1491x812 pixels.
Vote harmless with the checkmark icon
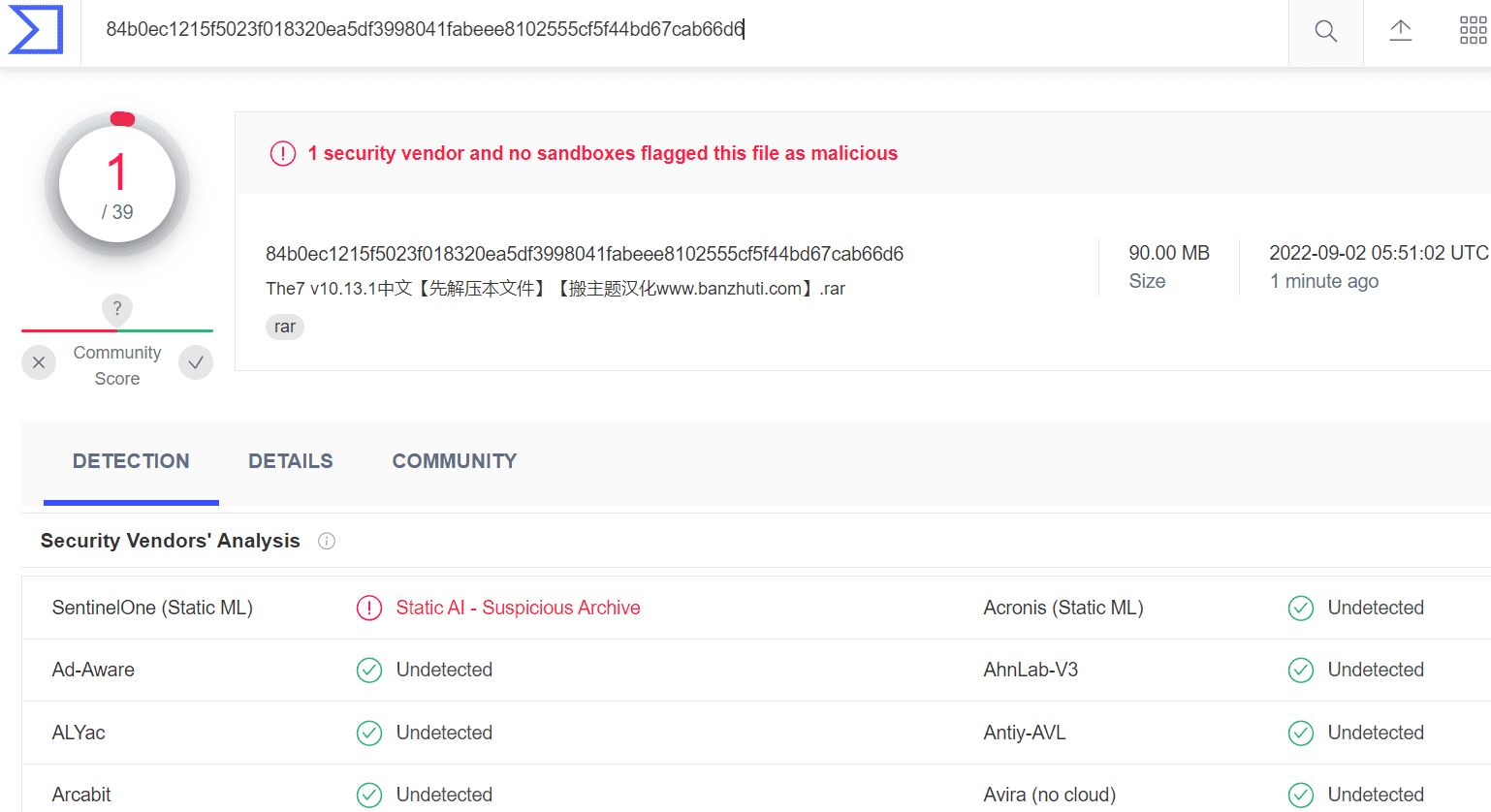click(x=196, y=362)
